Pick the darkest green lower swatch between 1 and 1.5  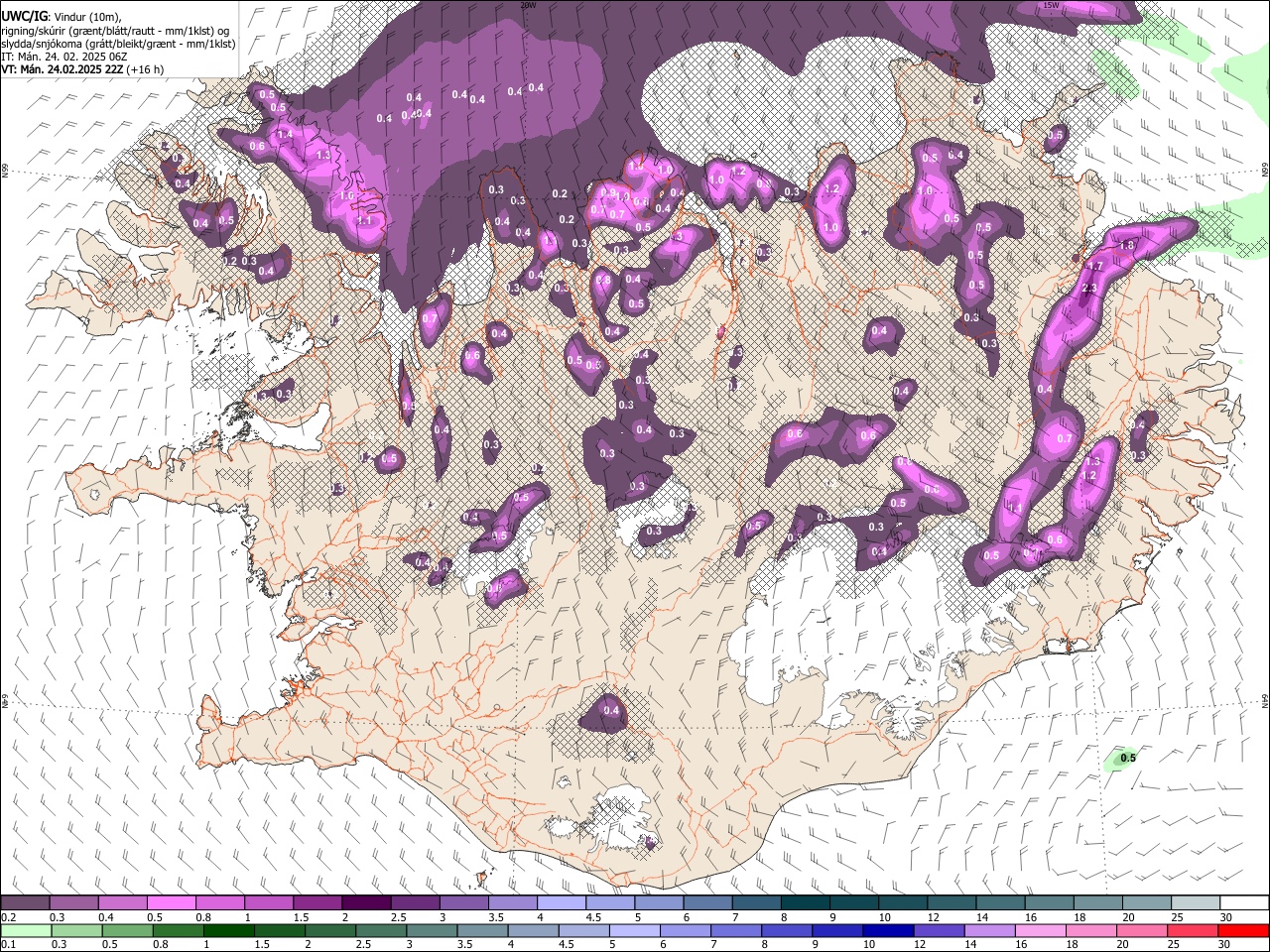coord(228,931)
